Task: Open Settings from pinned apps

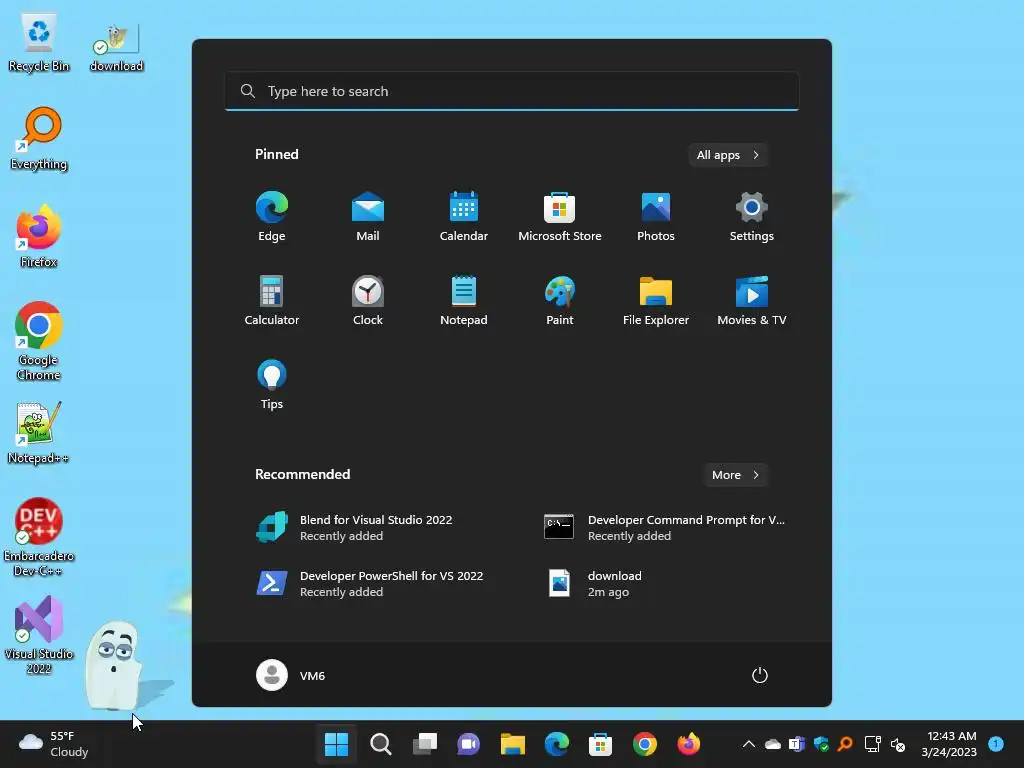Action: click(x=752, y=216)
